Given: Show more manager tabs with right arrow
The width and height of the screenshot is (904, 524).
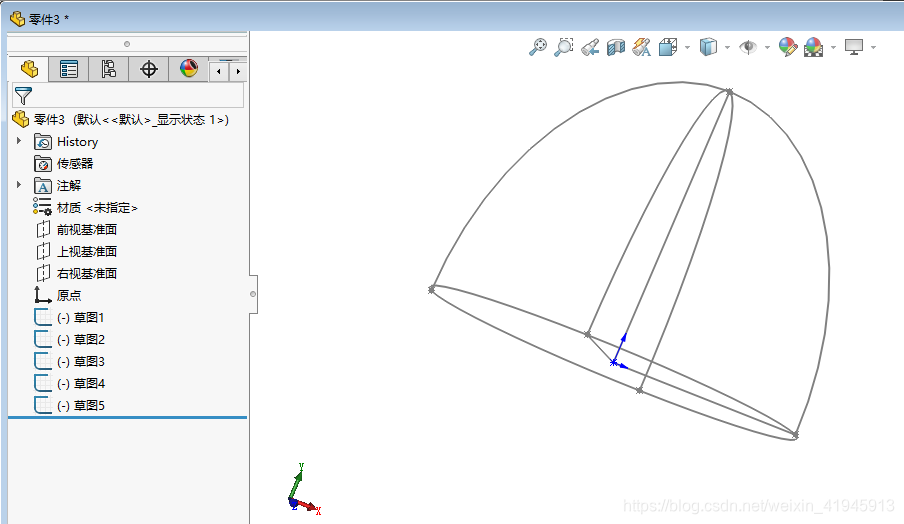Looking at the screenshot, I should tap(238, 71).
